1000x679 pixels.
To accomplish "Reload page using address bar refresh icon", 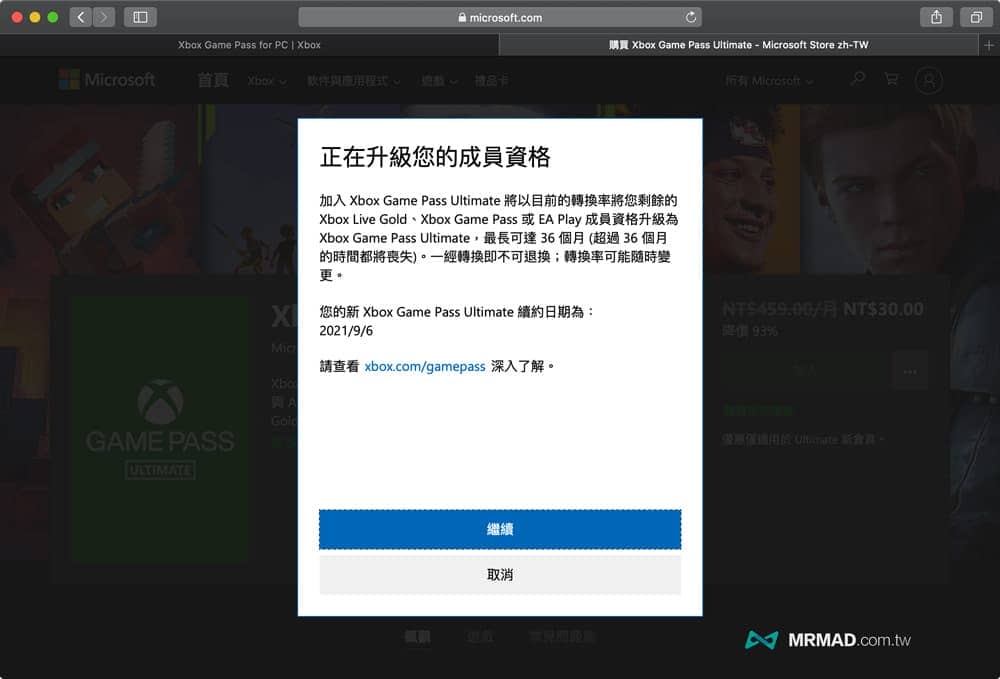I will (691, 17).
